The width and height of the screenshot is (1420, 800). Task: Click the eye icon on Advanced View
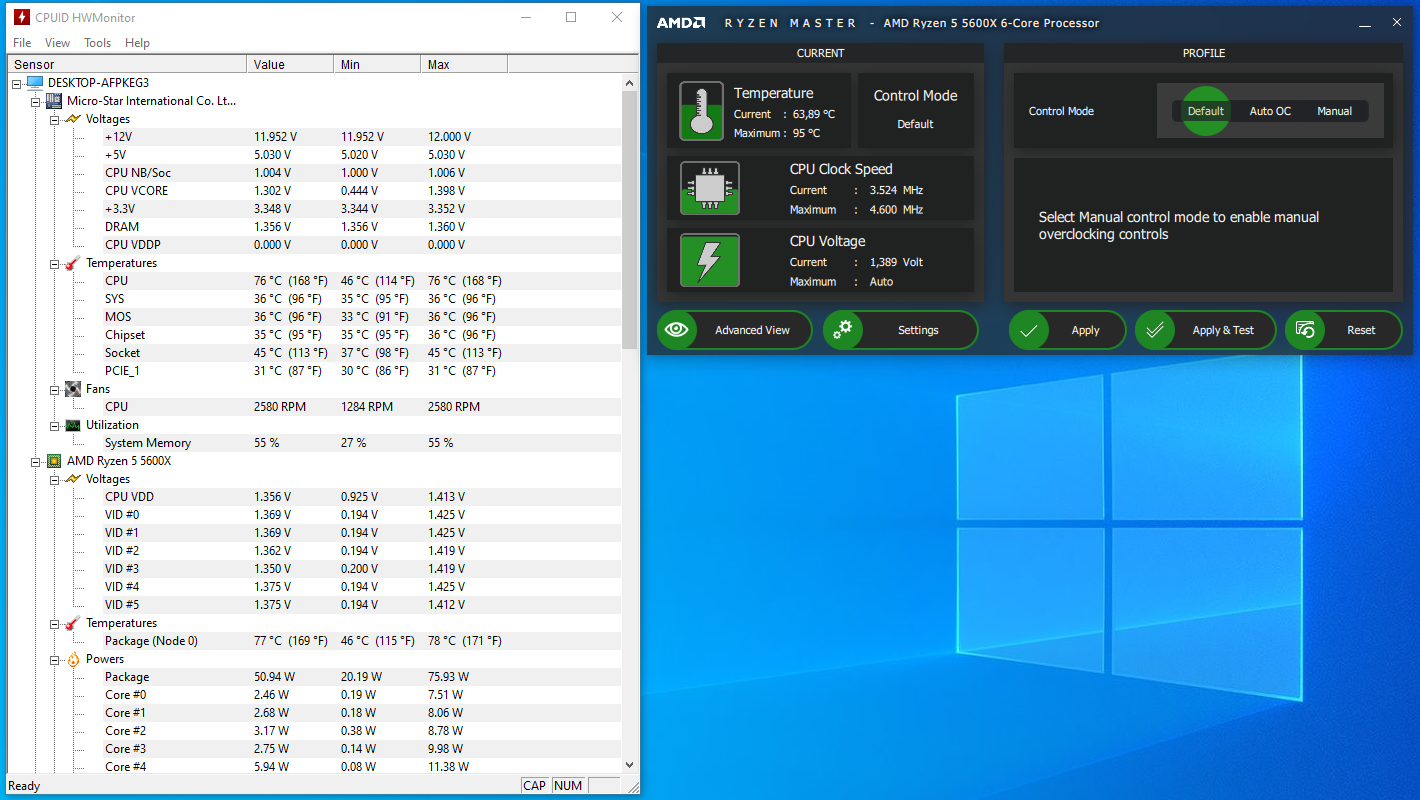tap(677, 330)
